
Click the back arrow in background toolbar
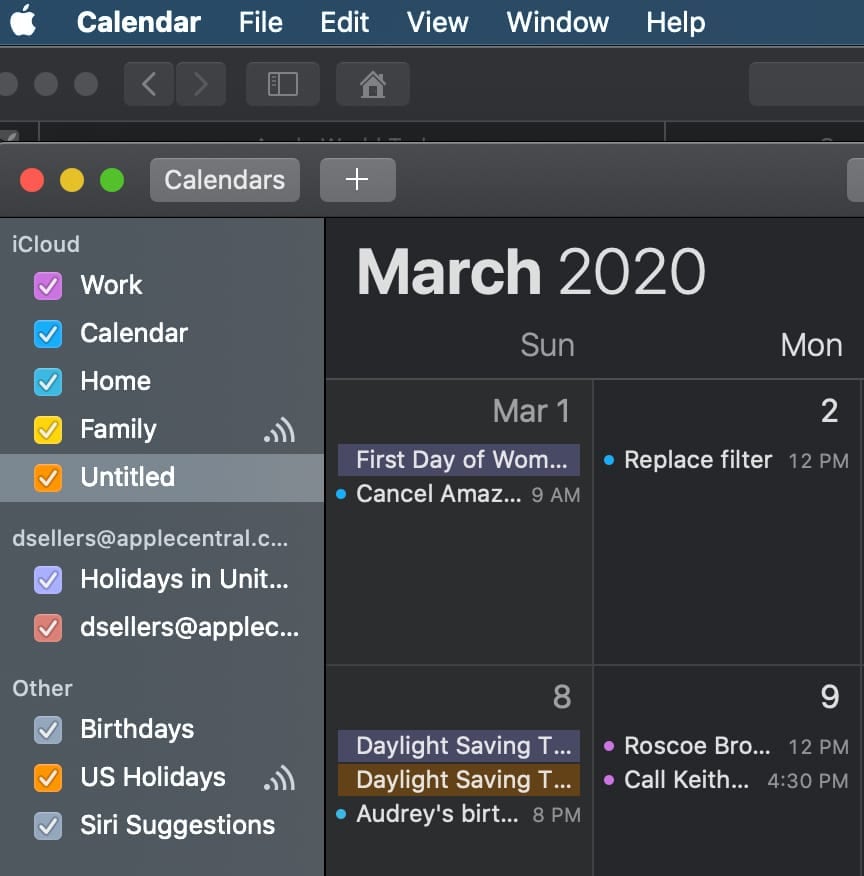click(149, 84)
